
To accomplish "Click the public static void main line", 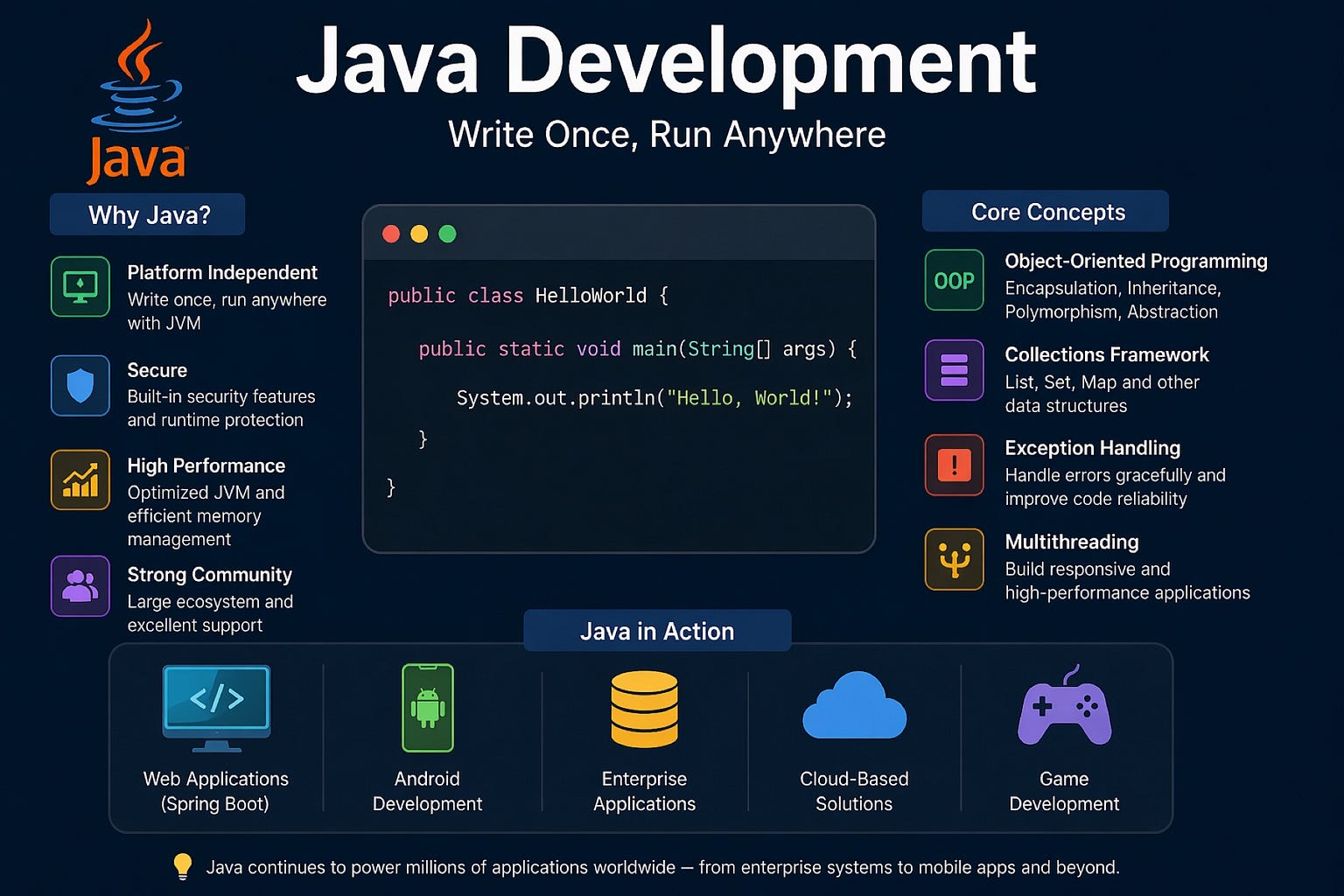I will point(638,349).
